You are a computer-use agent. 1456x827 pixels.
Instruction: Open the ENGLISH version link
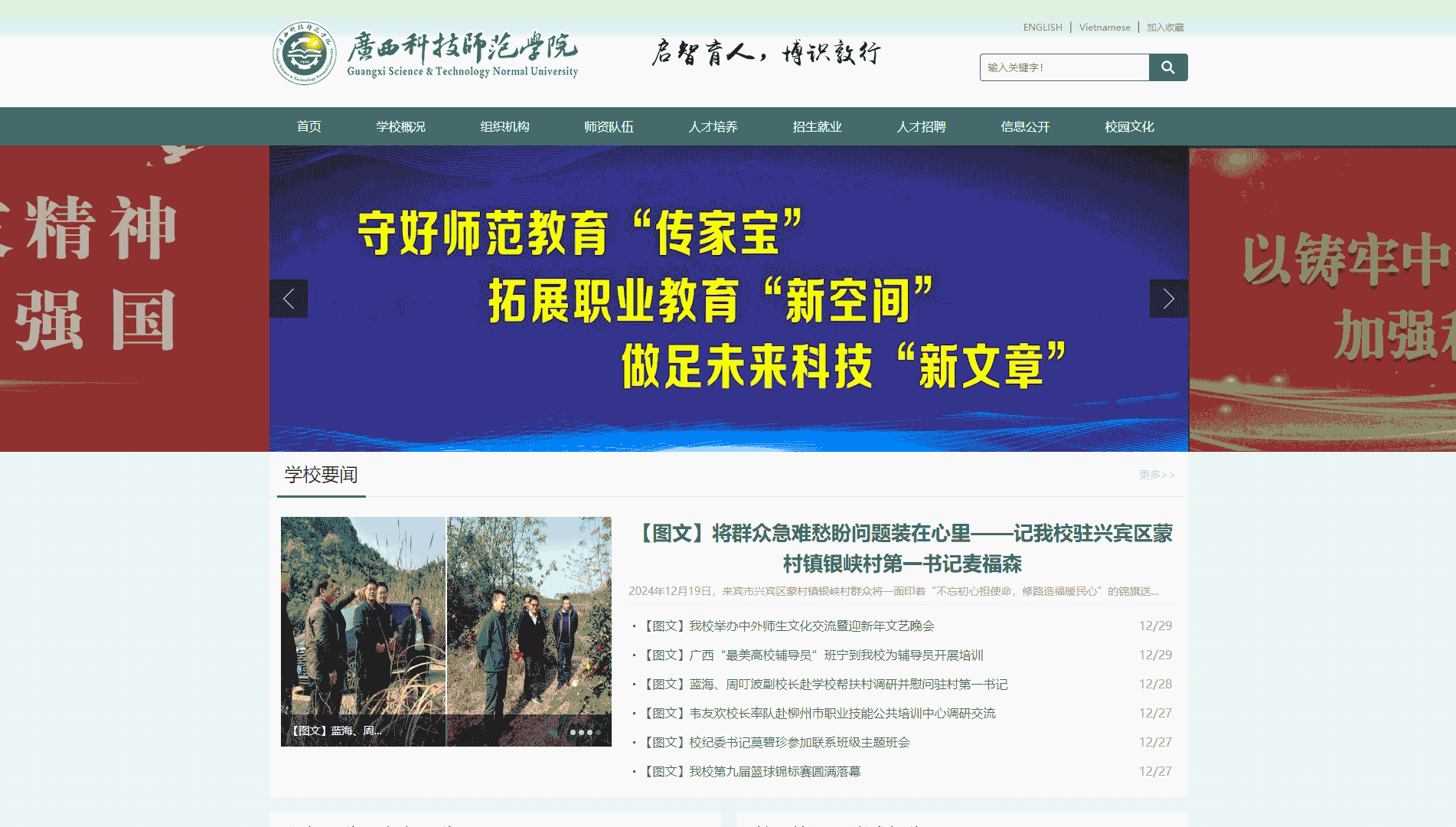coord(1043,28)
